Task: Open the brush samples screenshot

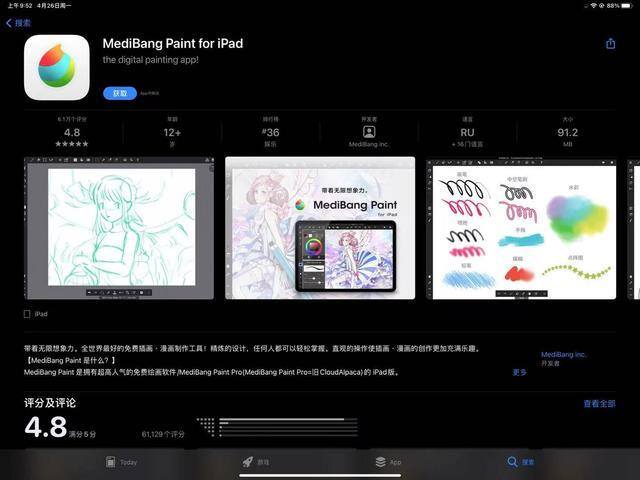Action: pyautogui.click(x=521, y=228)
